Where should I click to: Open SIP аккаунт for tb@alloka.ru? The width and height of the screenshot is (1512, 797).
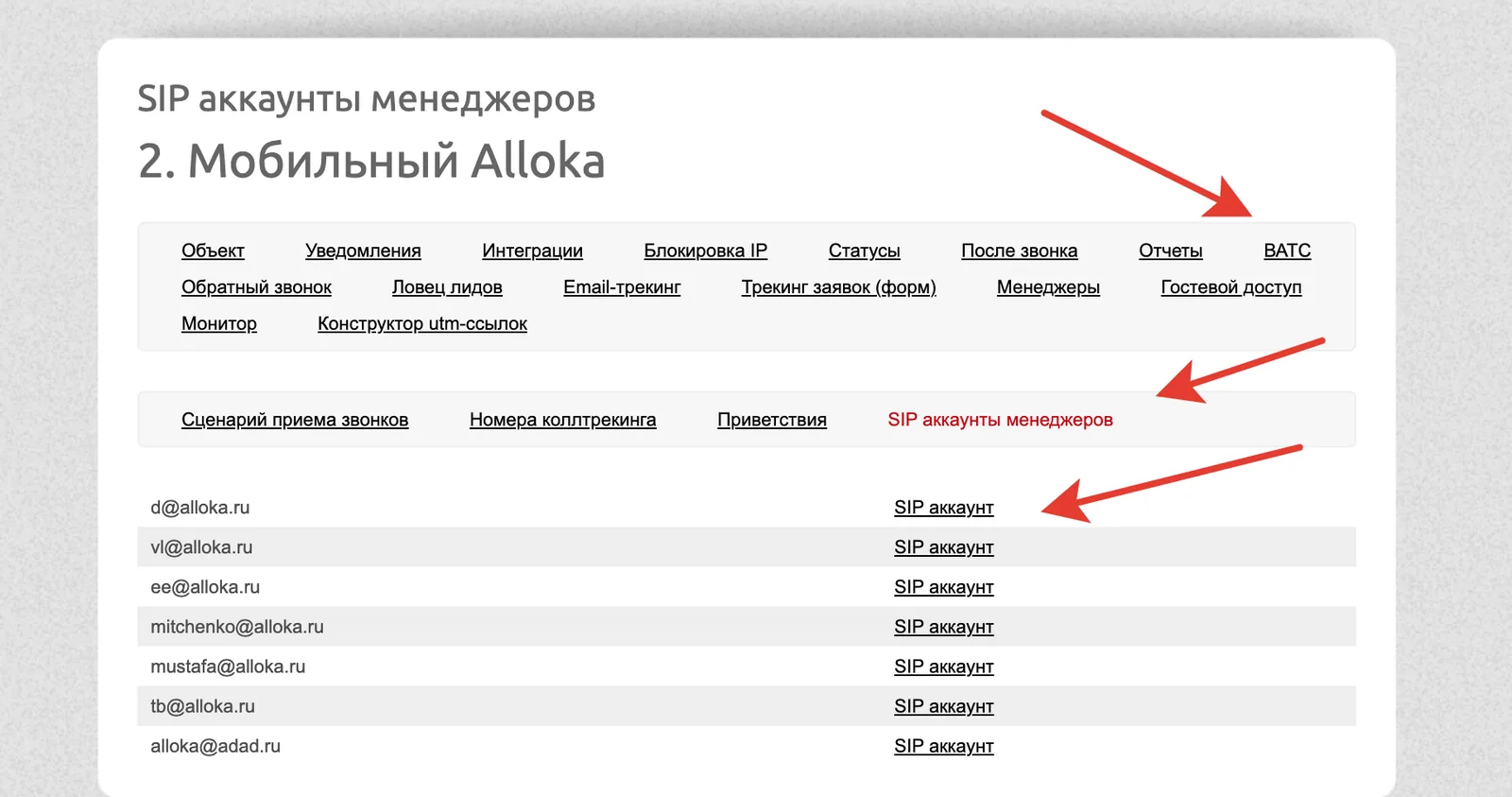click(x=944, y=706)
